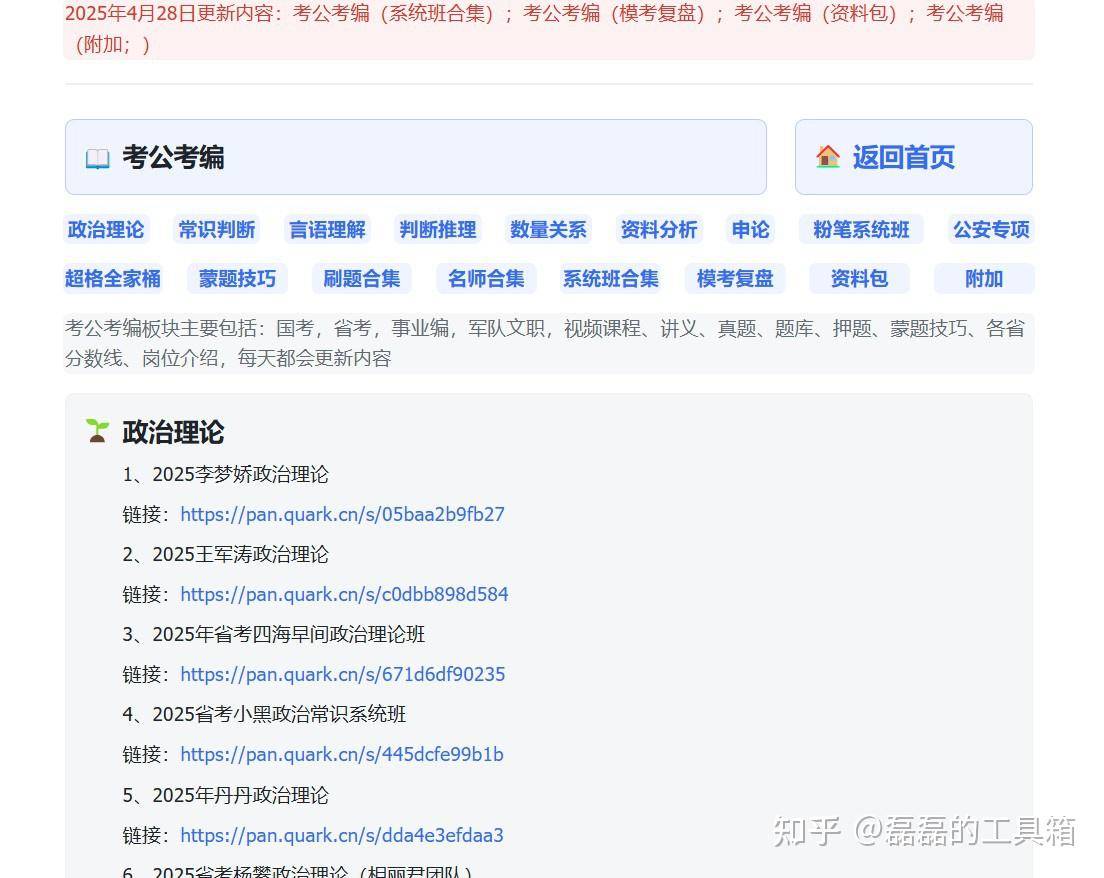
Task: Click the text 5、2025年丹丹政治理论
Action: click(x=225, y=796)
